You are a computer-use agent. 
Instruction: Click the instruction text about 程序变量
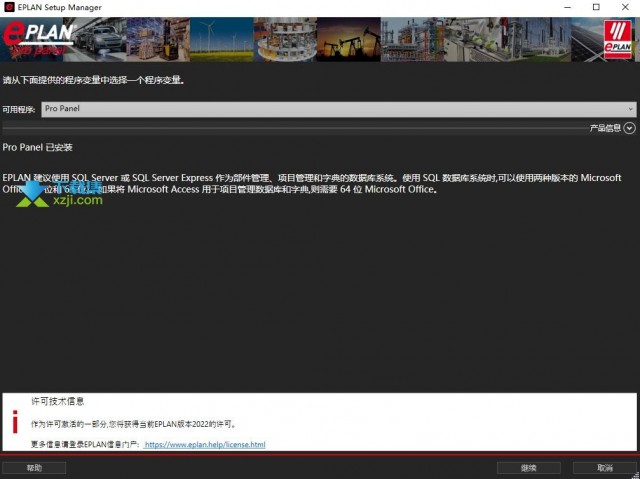93,80
